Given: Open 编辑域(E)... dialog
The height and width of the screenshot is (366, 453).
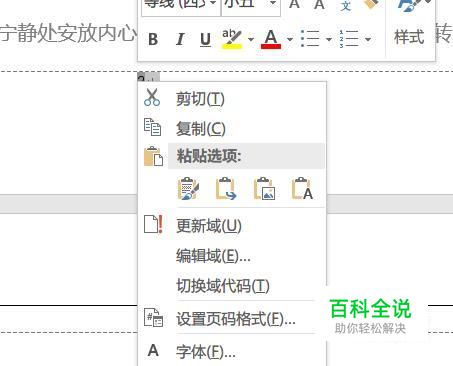Looking at the screenshot, I should click(x=213, y=256).
